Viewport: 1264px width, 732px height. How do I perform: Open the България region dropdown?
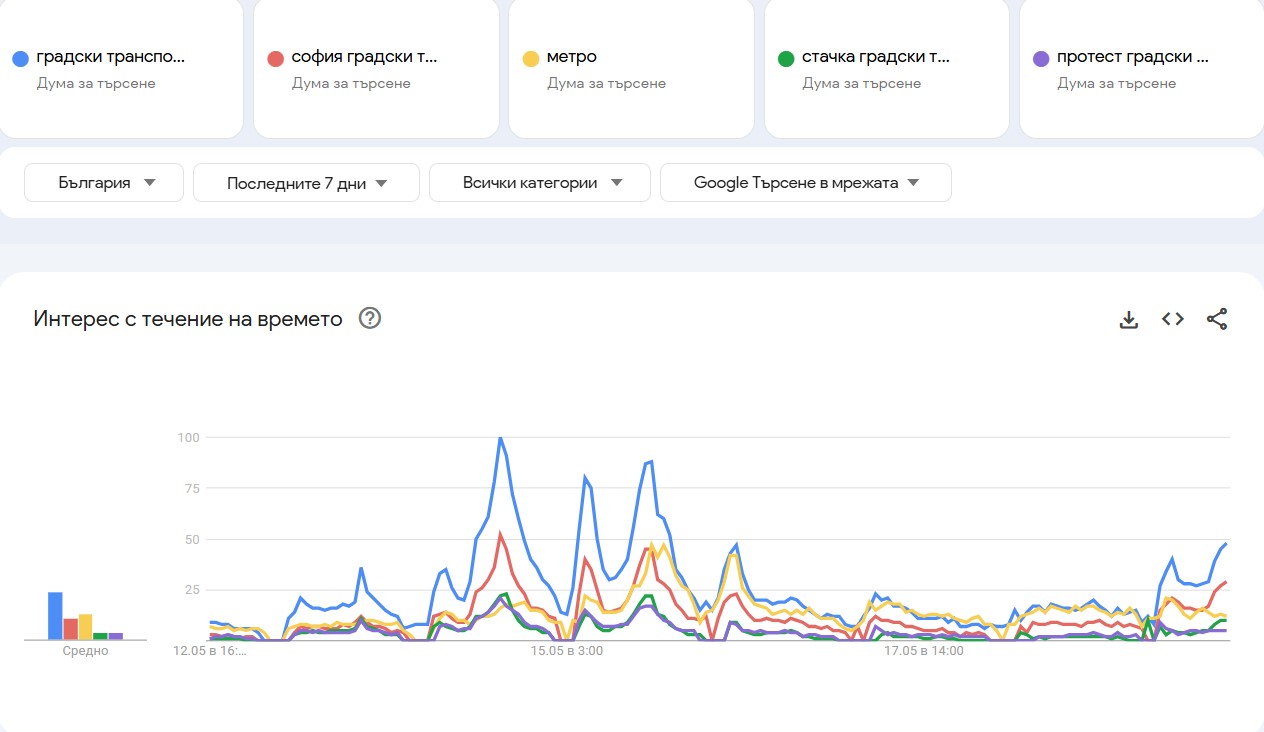pyautogui.click(x=103, y=182)
